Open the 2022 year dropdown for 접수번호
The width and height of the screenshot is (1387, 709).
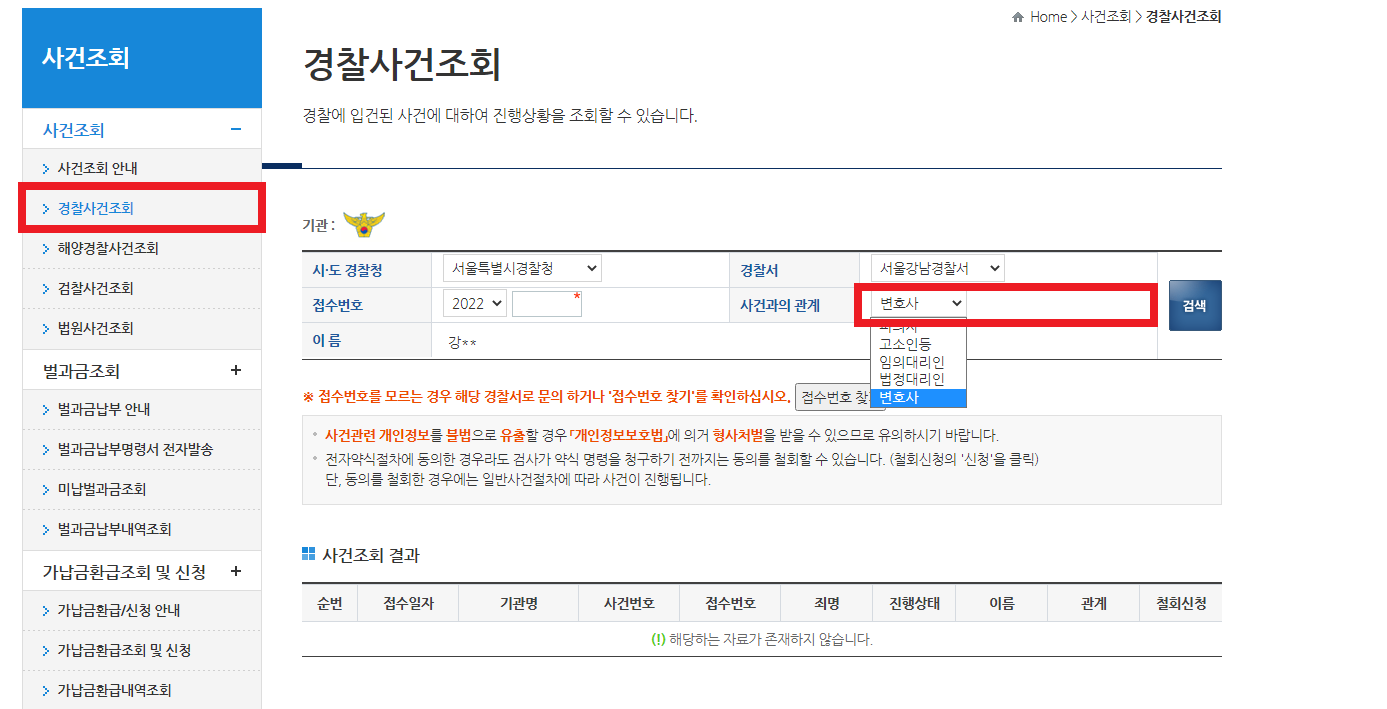point(475,303)
